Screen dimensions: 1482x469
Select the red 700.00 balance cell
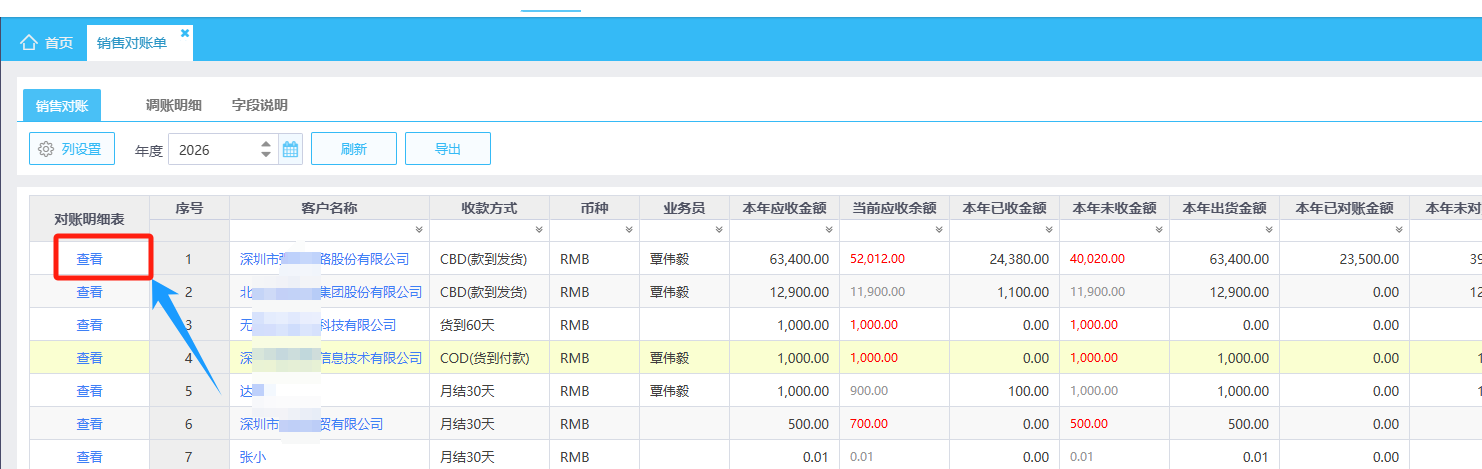[894, 424]
